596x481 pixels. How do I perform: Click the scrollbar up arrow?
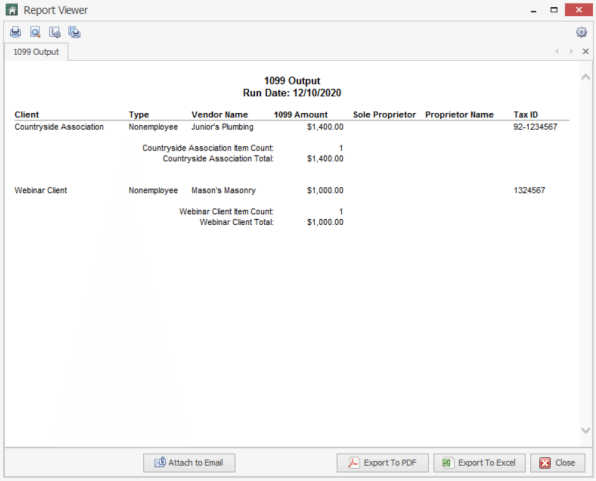pos(586,77)
